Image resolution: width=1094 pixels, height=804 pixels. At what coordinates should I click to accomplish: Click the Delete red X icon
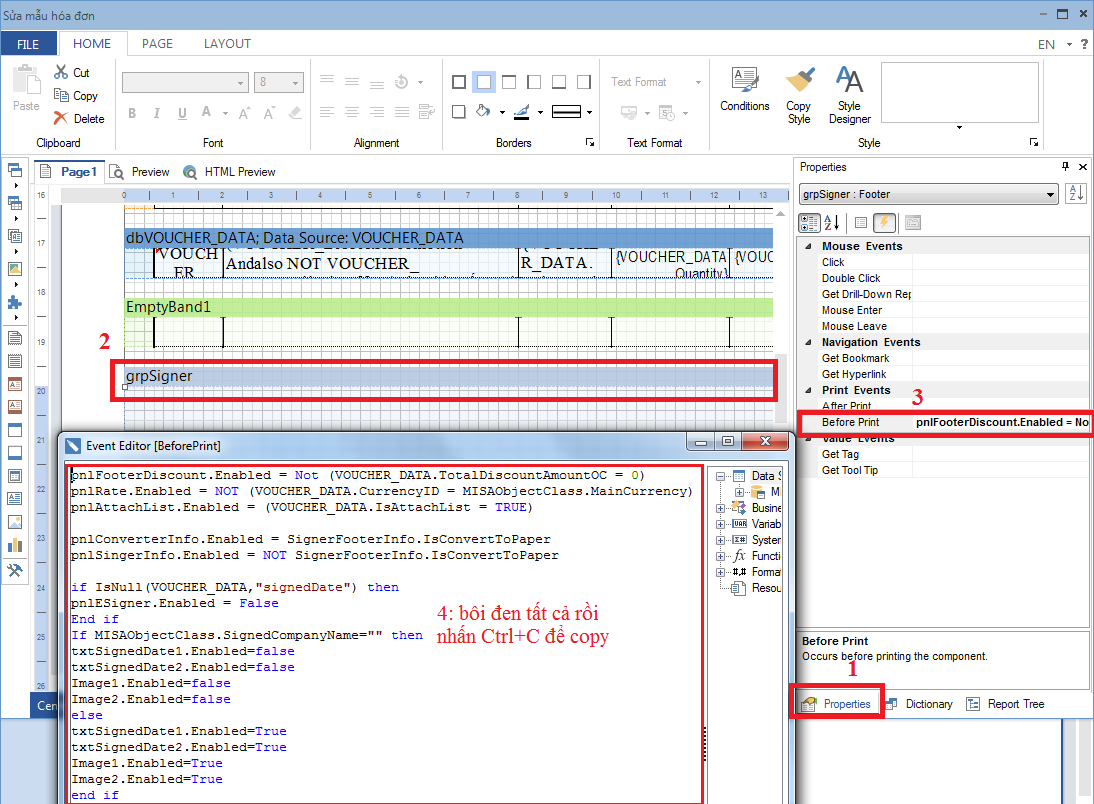click(x=61, y=119)
